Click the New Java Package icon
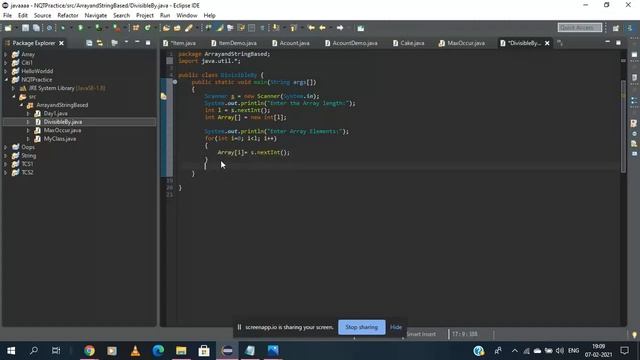This screenshot has width=640, height=360. [136, 28]
